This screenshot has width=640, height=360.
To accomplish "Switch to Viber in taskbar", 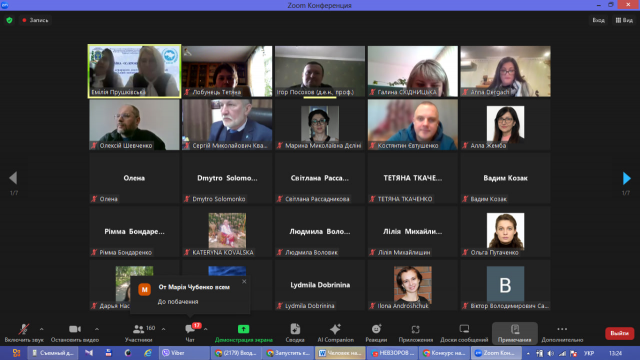I will click(x=184, y=353).
